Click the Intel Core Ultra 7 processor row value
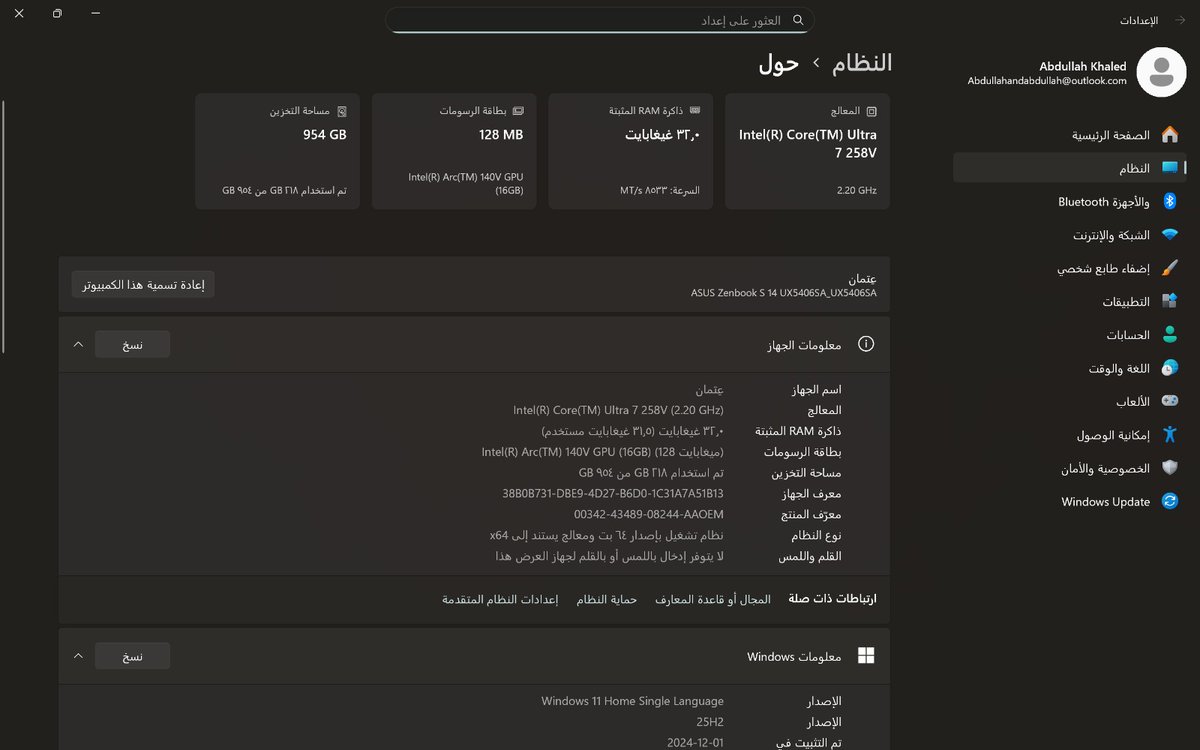1200x750 pixels. 619,410
